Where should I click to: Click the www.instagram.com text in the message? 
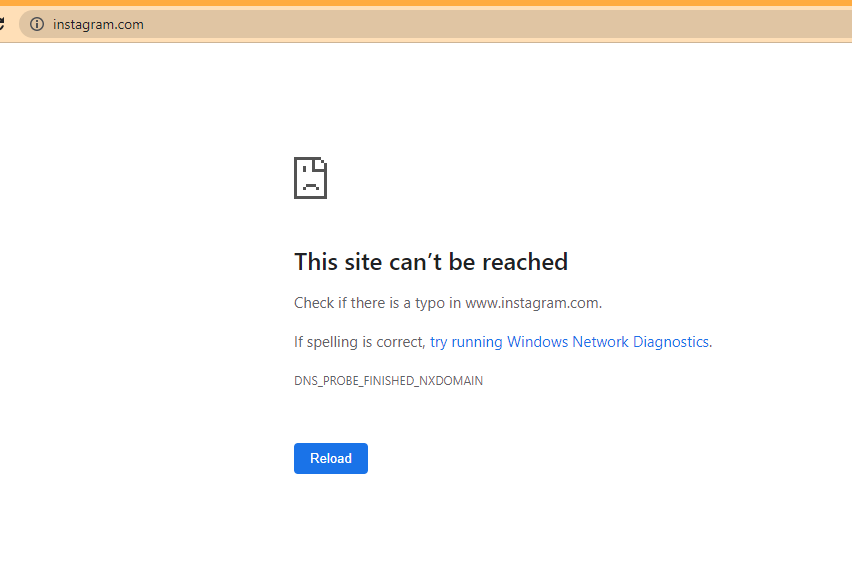click(x=532, y=303)
